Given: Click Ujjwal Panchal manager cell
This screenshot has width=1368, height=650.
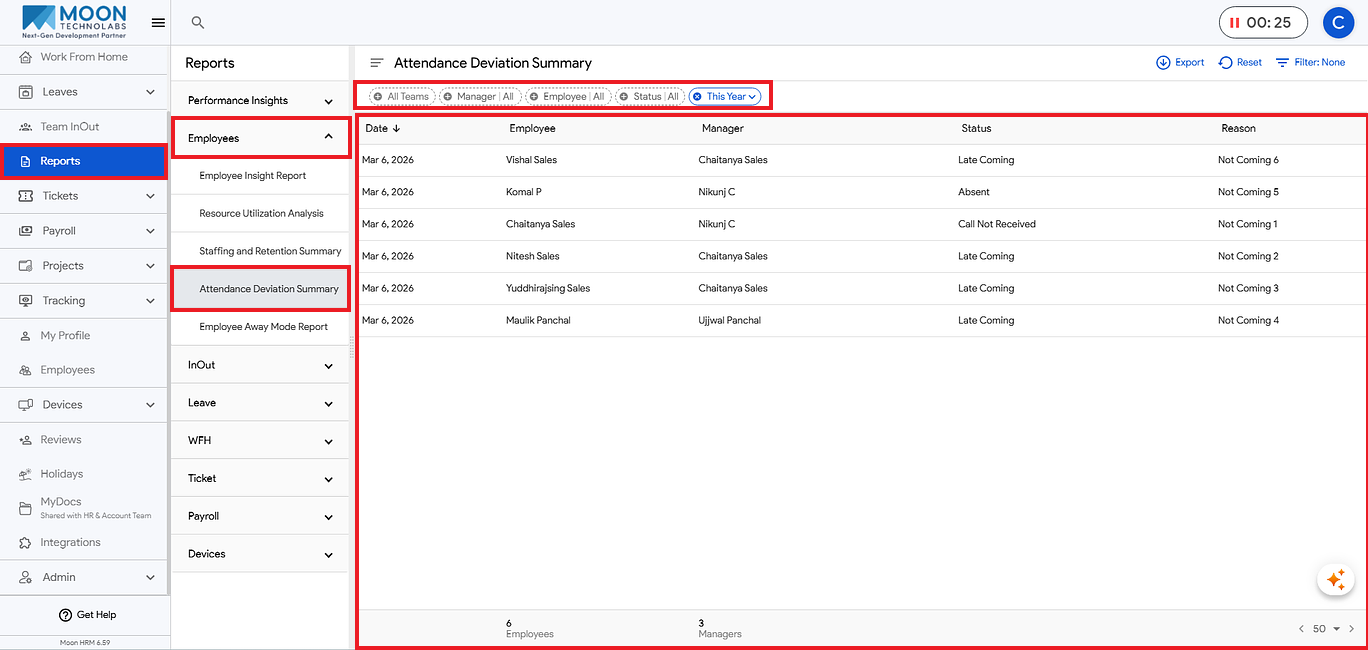Looking at the screenshot, I should pyautogui.click(x=730, y=320).
